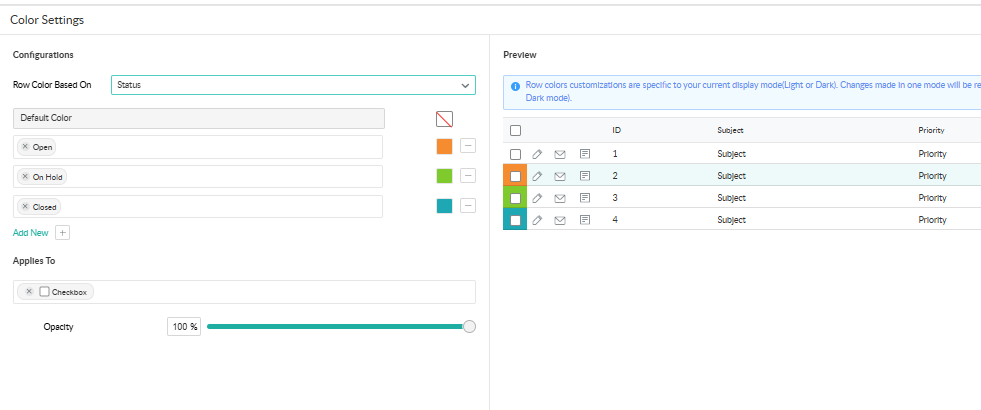Click the notes icon in row 3
This screenshot has height=410, width=981.
[x=585, y=198]
